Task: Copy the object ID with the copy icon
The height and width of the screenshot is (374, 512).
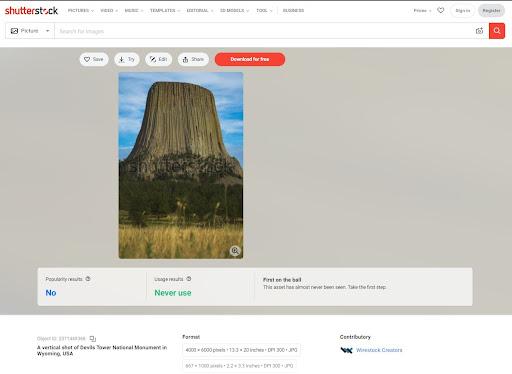Action: (93, 339)
